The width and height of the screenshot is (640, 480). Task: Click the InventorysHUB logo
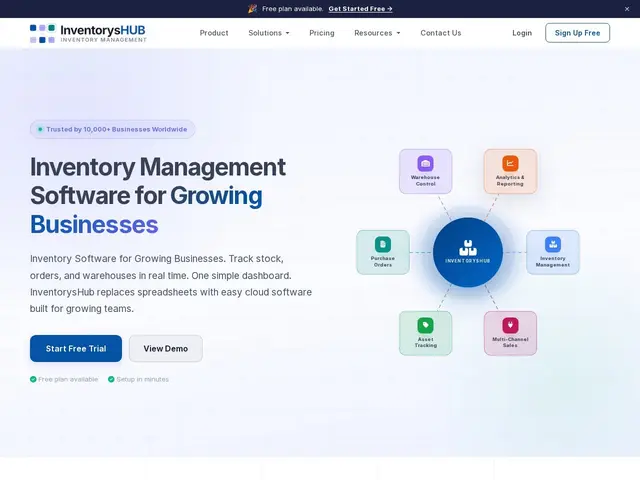point(88,33)
